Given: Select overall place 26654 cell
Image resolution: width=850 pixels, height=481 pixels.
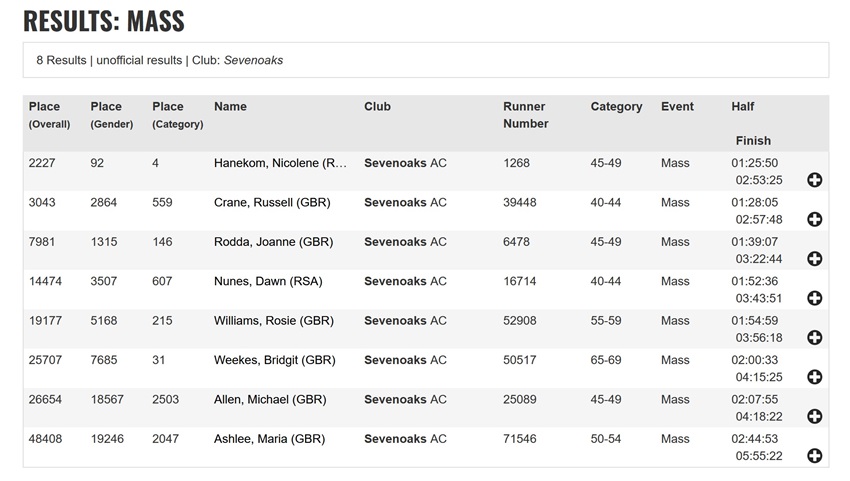Looking at the screenshot, I should (x=45, y=400).
